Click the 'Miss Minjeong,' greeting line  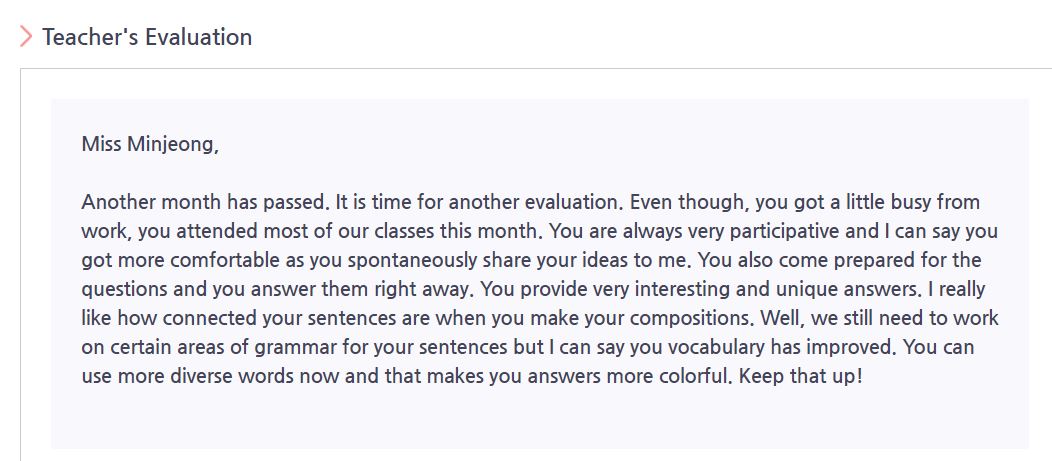pos(150,144)
